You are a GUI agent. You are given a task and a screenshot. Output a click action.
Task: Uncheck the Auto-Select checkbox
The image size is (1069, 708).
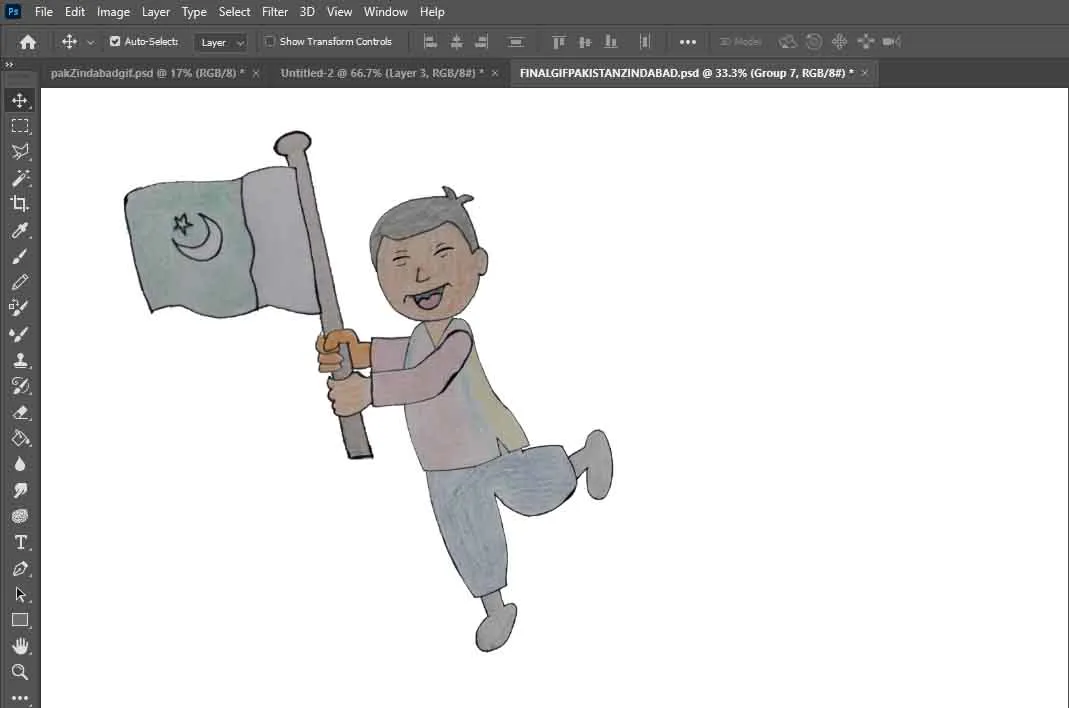click(115, 42)
